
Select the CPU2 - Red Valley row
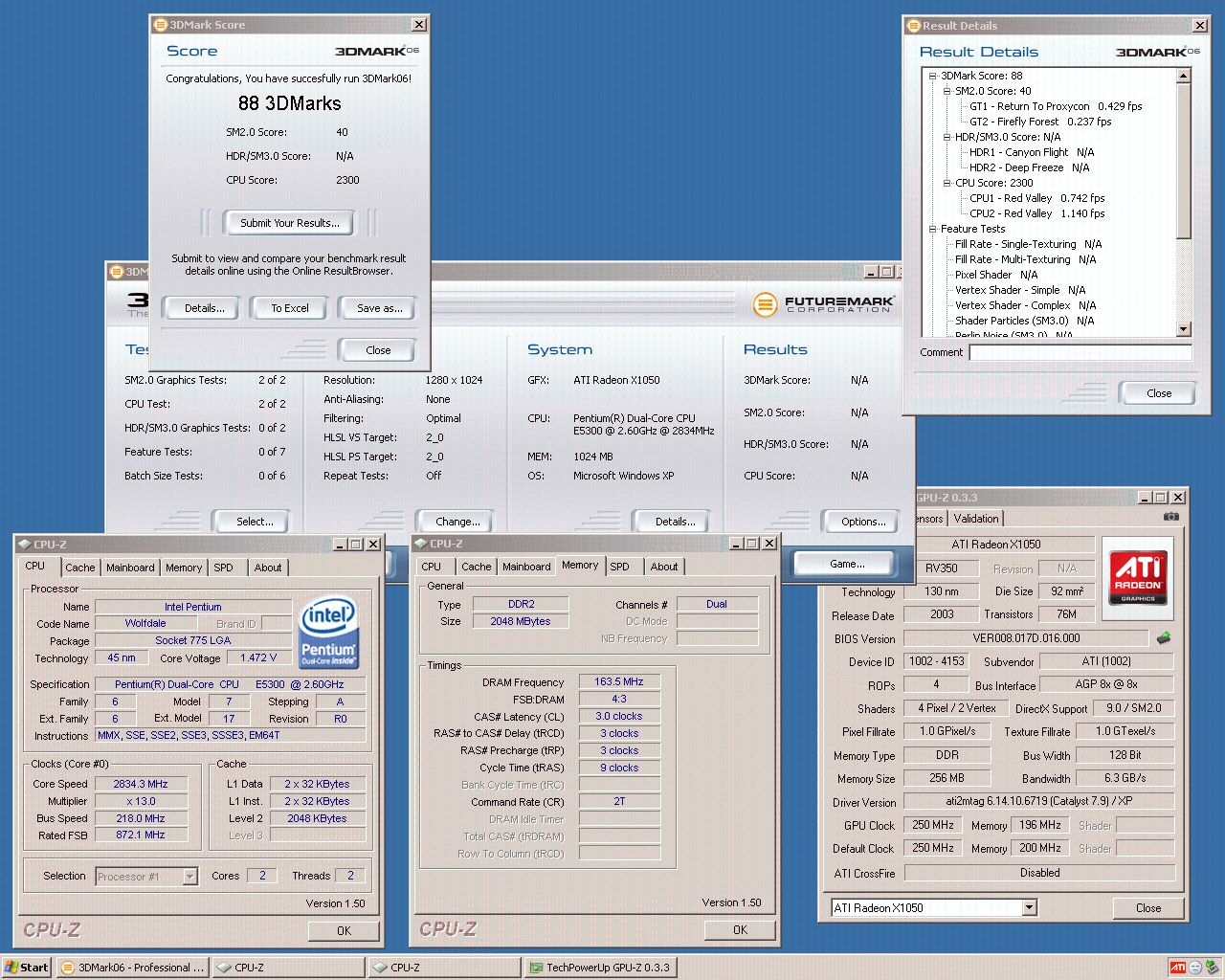point(1036,213)
